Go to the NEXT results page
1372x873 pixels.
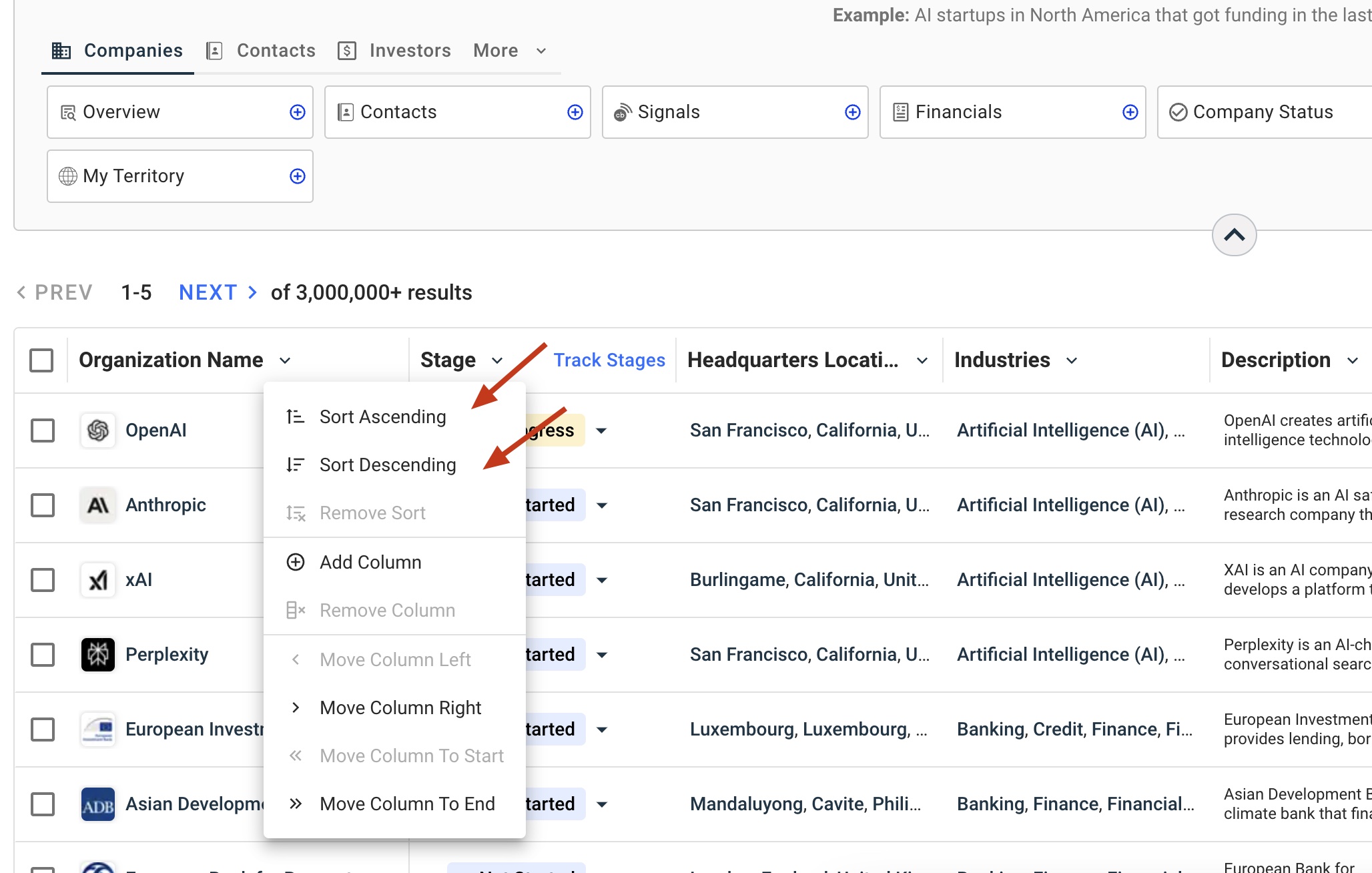click(208, 292)
